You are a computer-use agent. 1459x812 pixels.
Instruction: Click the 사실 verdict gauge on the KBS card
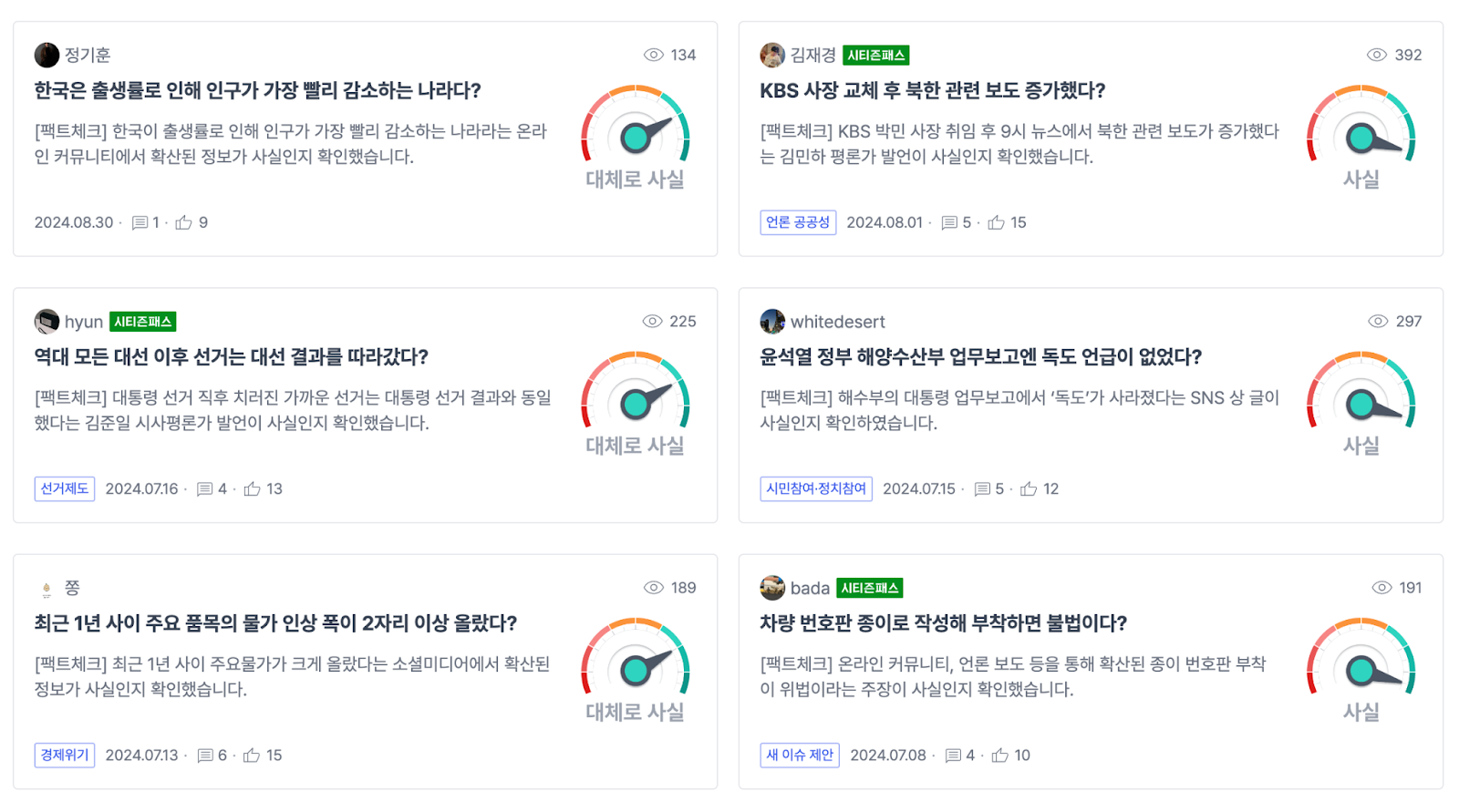(1361, 135)
